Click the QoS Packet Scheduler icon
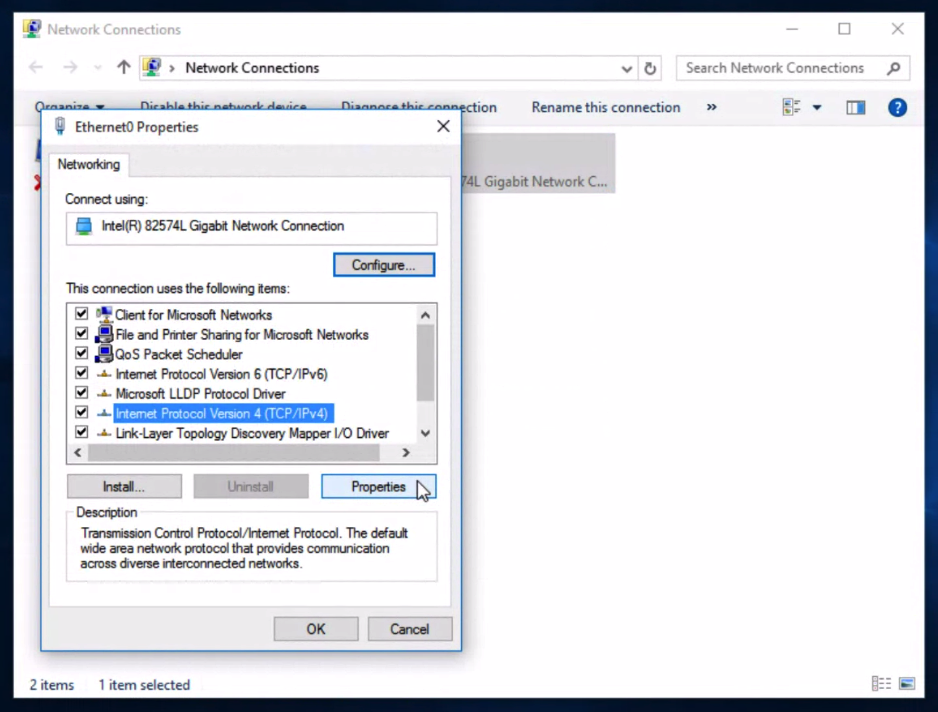The image size is (938, 712). pos(104,354)
